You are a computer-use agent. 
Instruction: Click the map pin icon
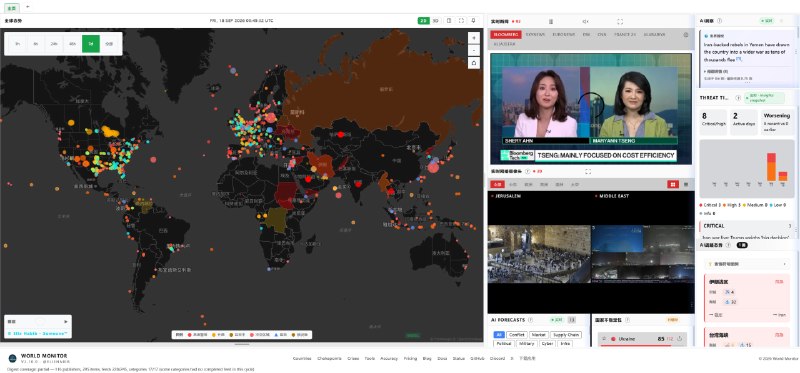tap(473, 21)
